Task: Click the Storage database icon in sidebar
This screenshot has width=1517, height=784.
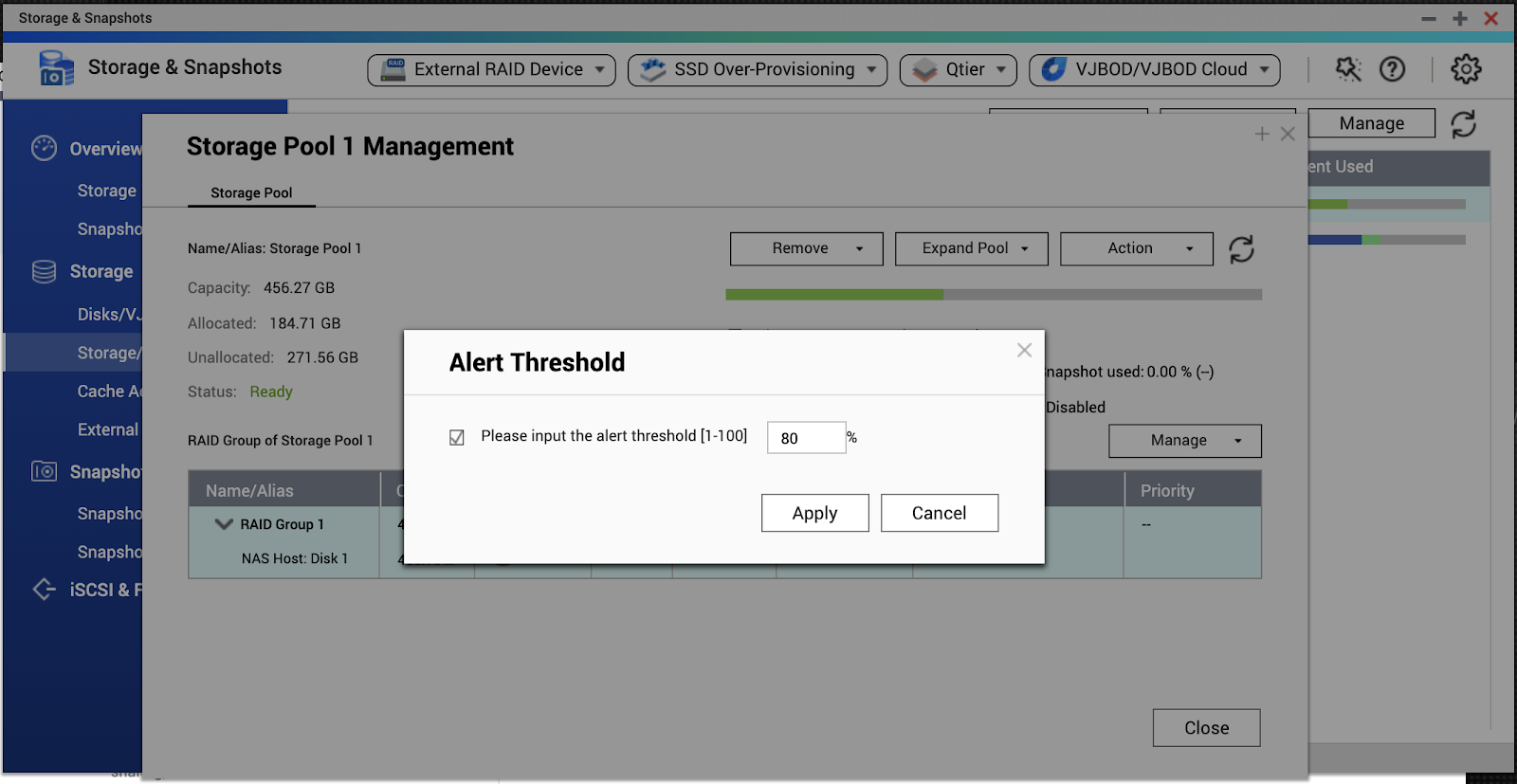Action: tap(44, 272)
